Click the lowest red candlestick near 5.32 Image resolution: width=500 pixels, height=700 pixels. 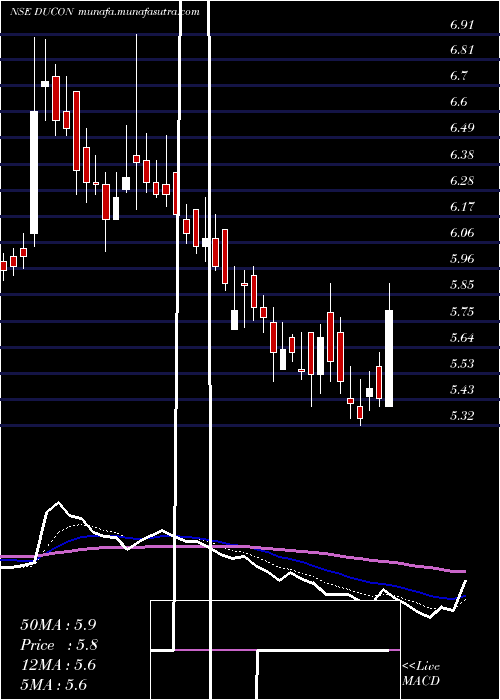click(360, 412)
